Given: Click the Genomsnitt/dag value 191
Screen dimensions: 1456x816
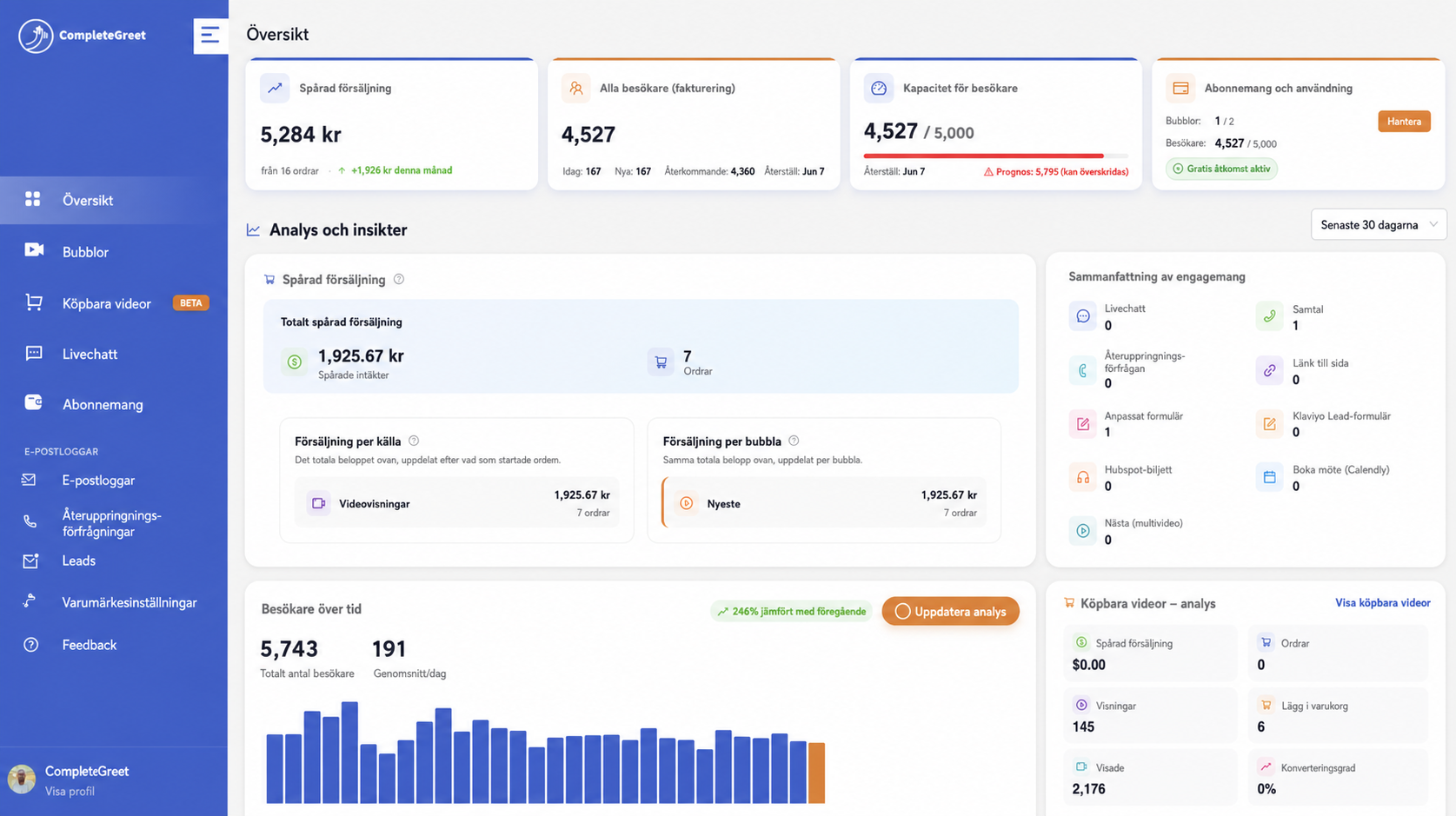Looking at the screenshot, I should (x=389, y=649).
